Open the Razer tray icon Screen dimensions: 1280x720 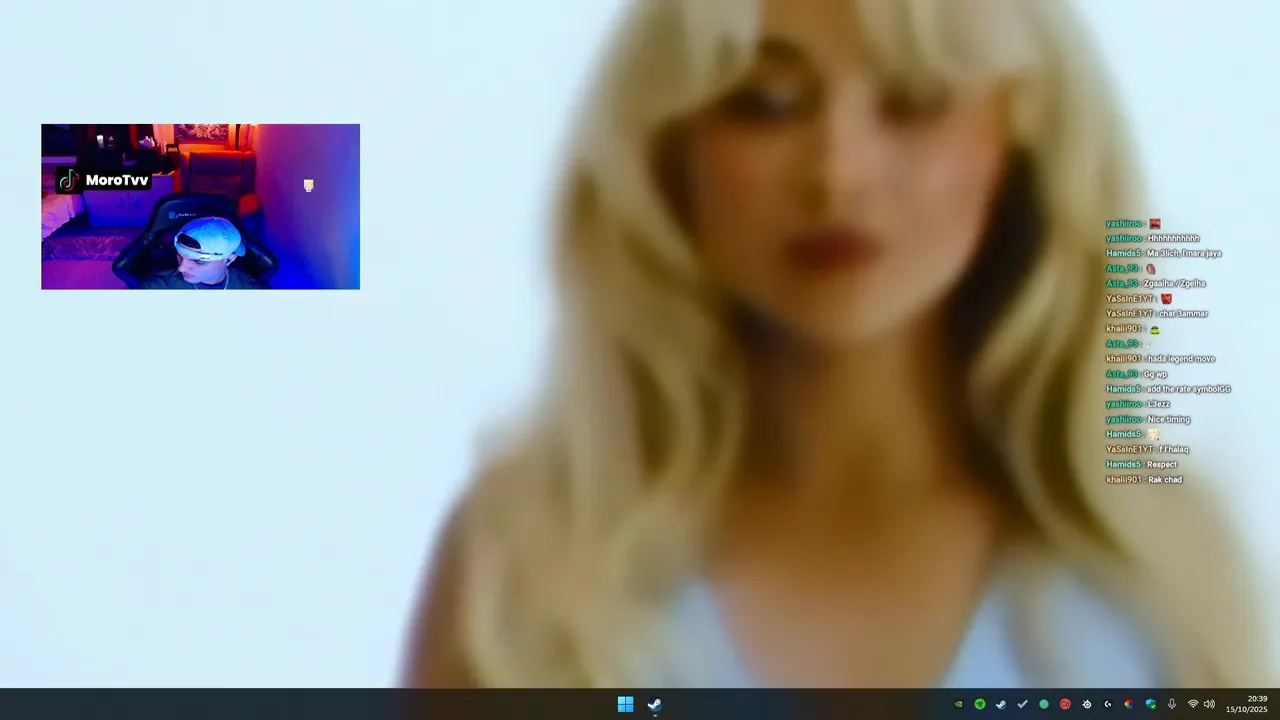980,704
